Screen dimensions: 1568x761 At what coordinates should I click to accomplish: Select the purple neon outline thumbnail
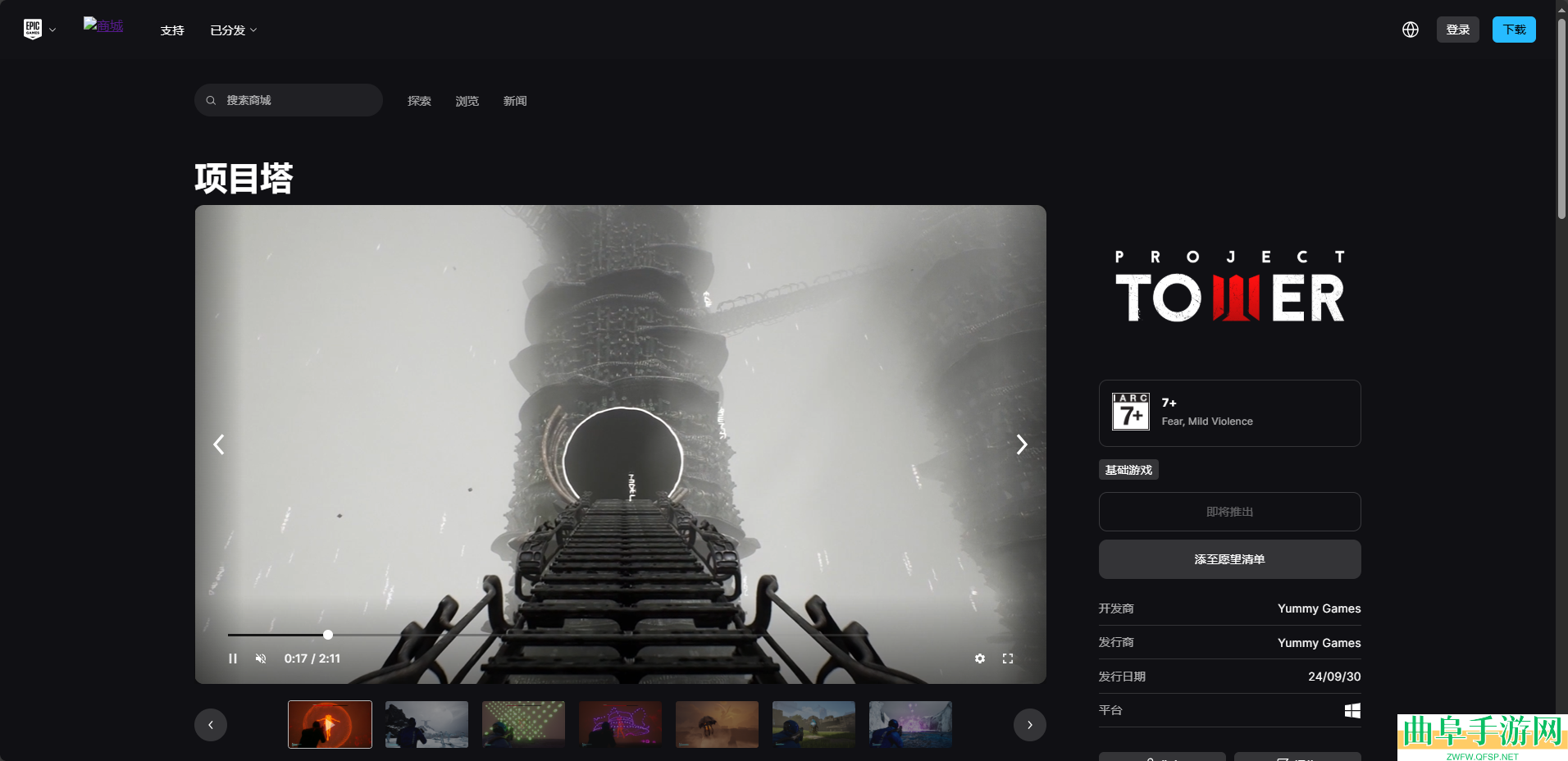620,724
